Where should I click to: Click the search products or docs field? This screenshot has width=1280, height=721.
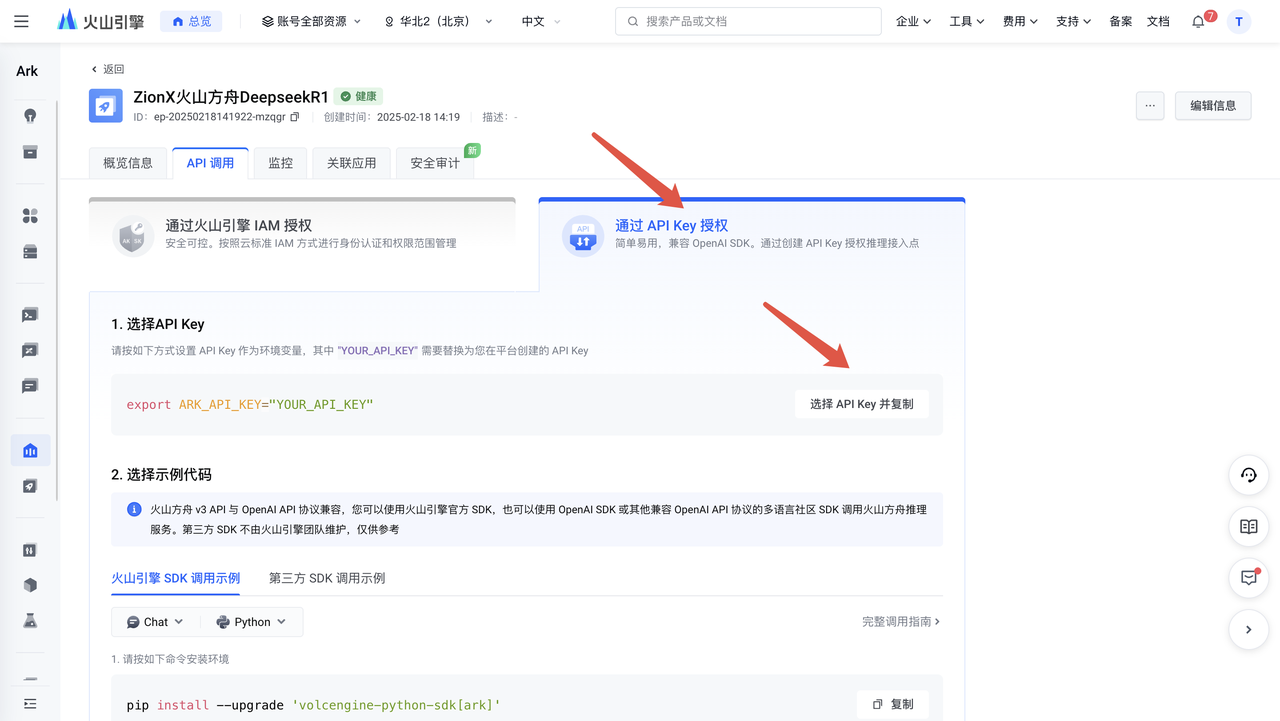point(748,21)
